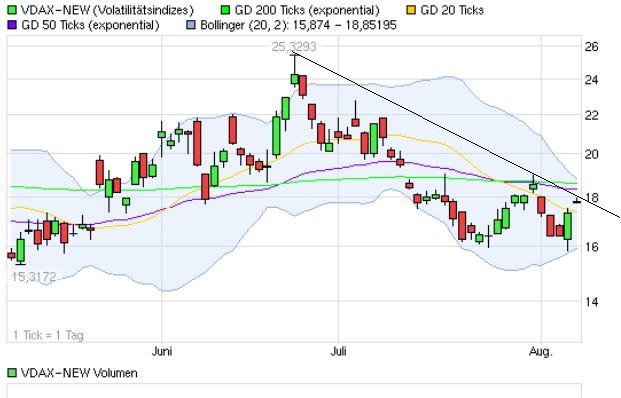Click the 16 y-axis value
This screenshot has height=398, width=621.
[592, 247]
